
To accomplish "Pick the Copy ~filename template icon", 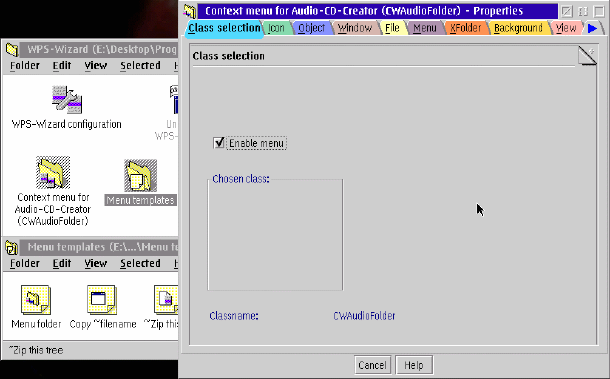I will 102,300.
